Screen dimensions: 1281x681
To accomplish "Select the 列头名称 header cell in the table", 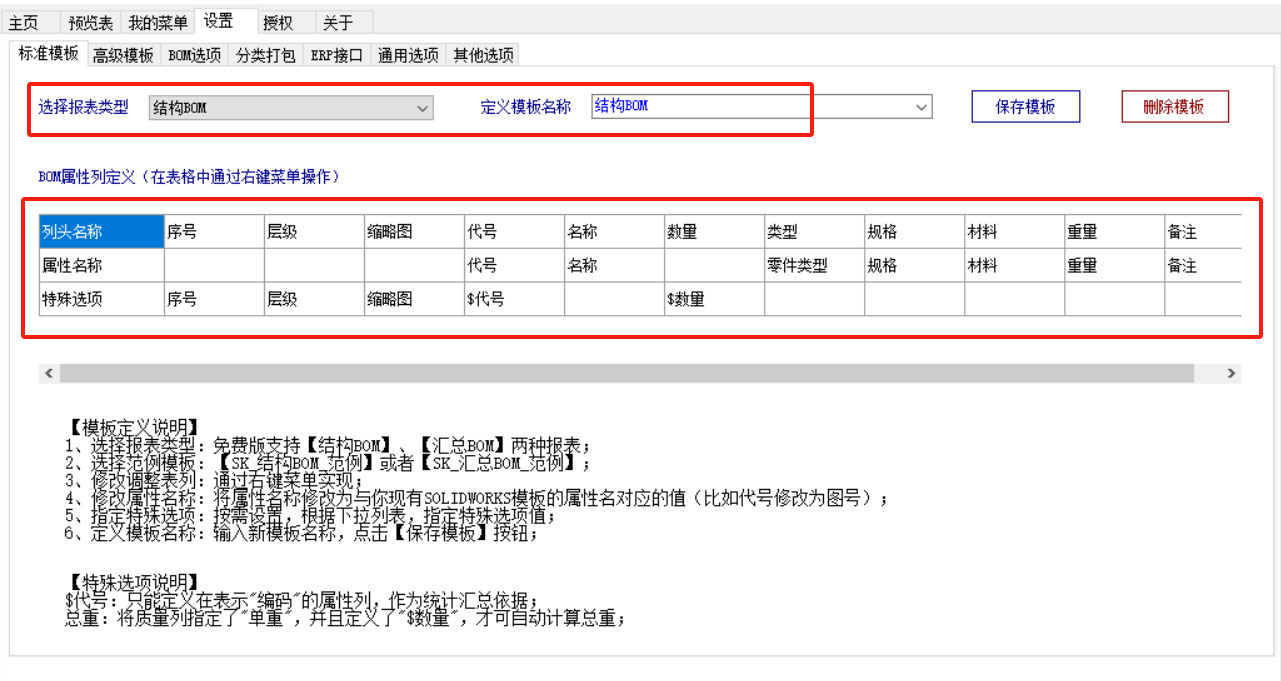I will click(100, 231).
